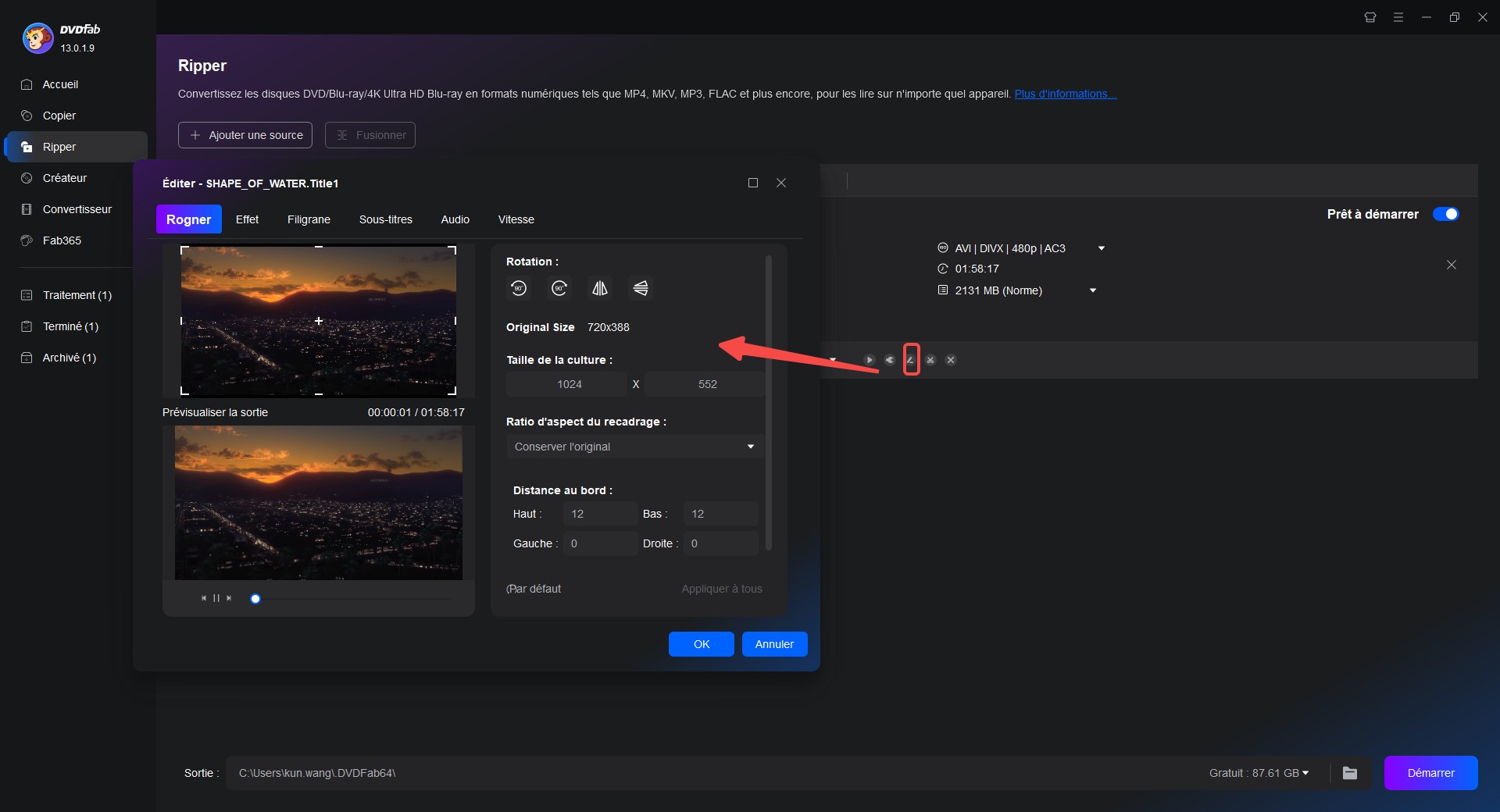This screenshot has height=812, width=1500.
Task: Maximize the Éditer dialog
Action: [x=753, y=183]
